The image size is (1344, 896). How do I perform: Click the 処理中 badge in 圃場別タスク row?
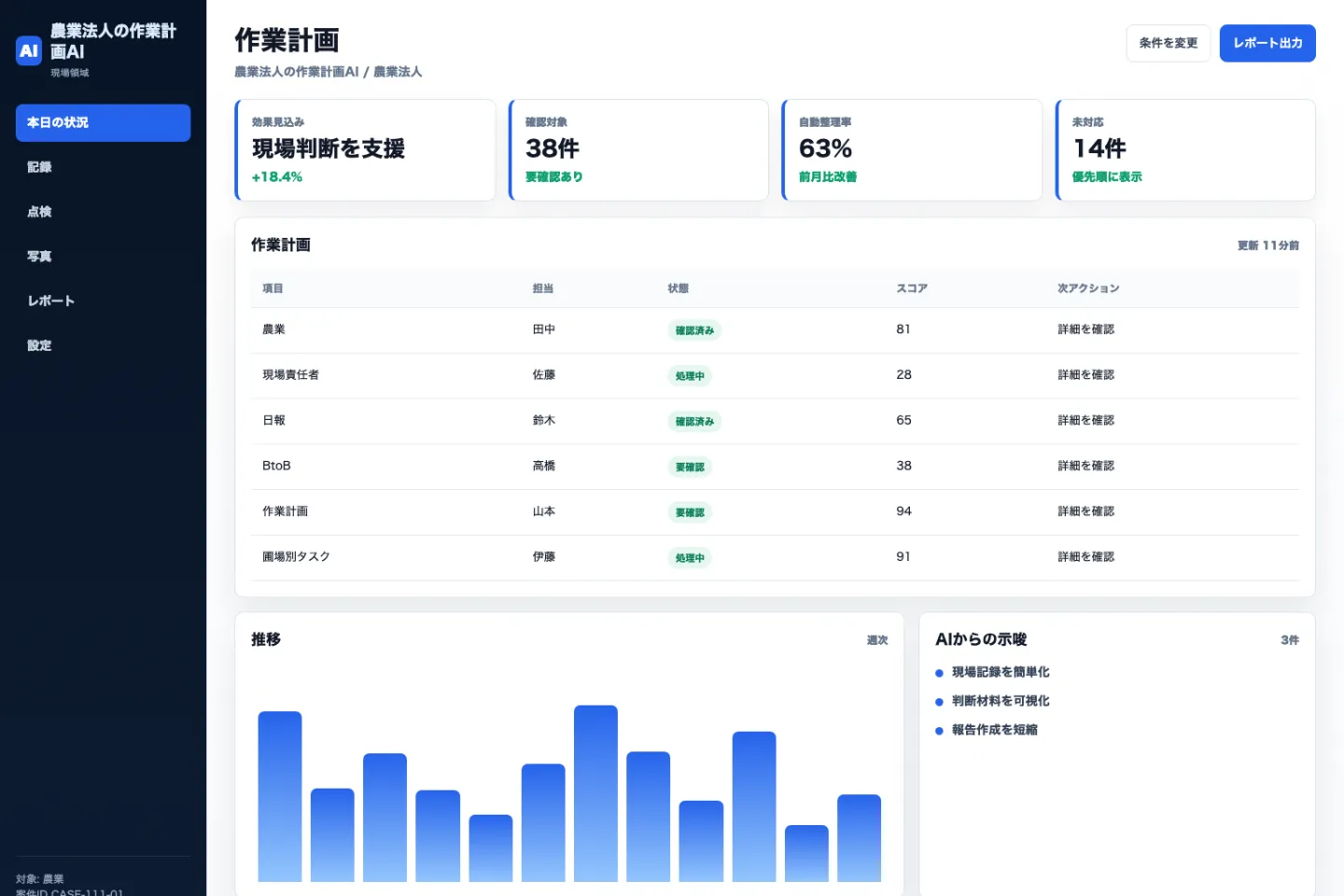coord(690,558)
